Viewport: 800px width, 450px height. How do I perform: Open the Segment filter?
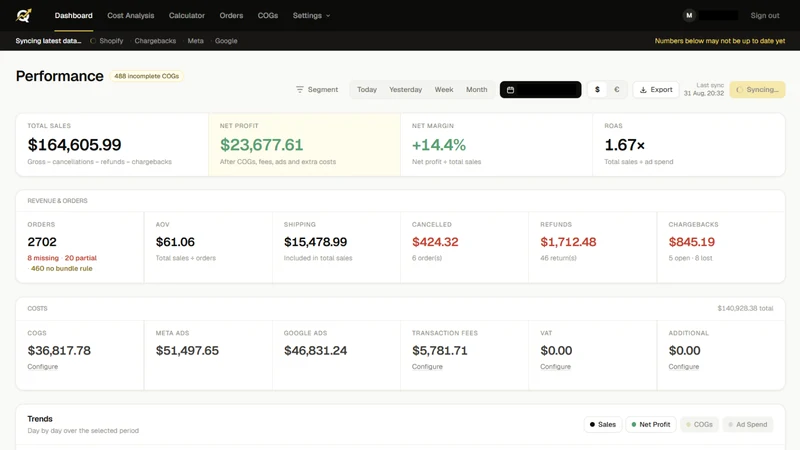316,89
